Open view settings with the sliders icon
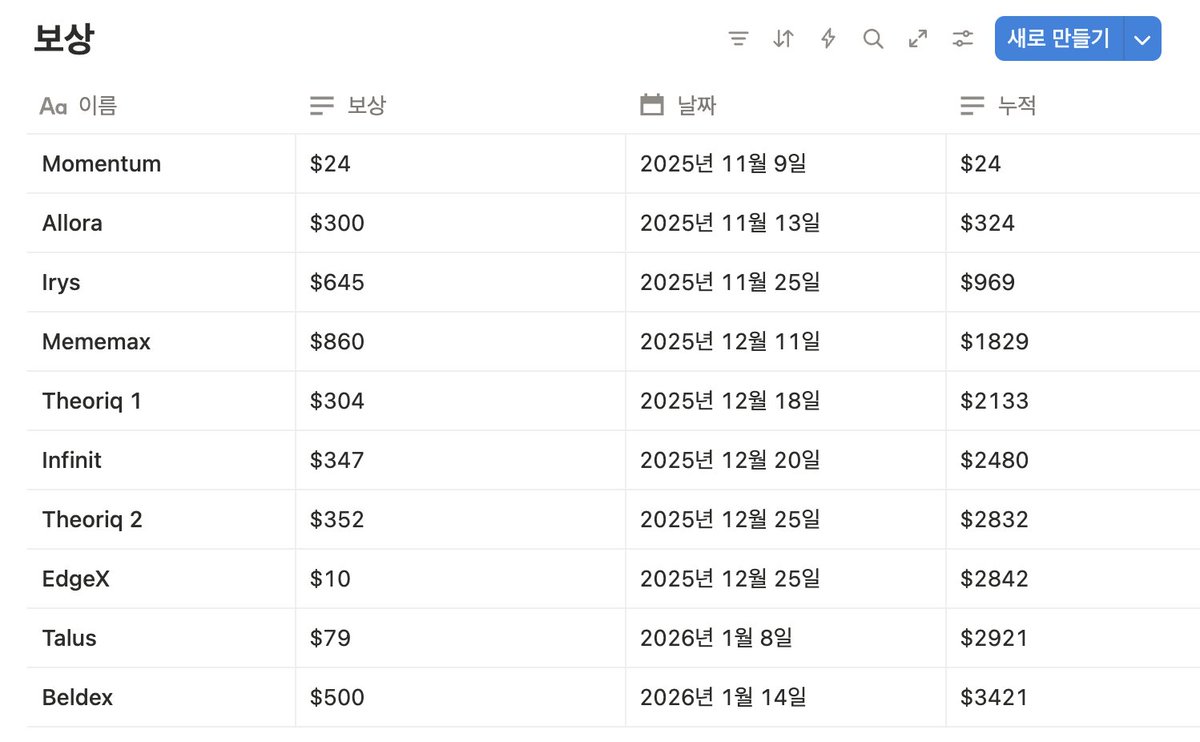1200x742 pixels. coord(962,38)
